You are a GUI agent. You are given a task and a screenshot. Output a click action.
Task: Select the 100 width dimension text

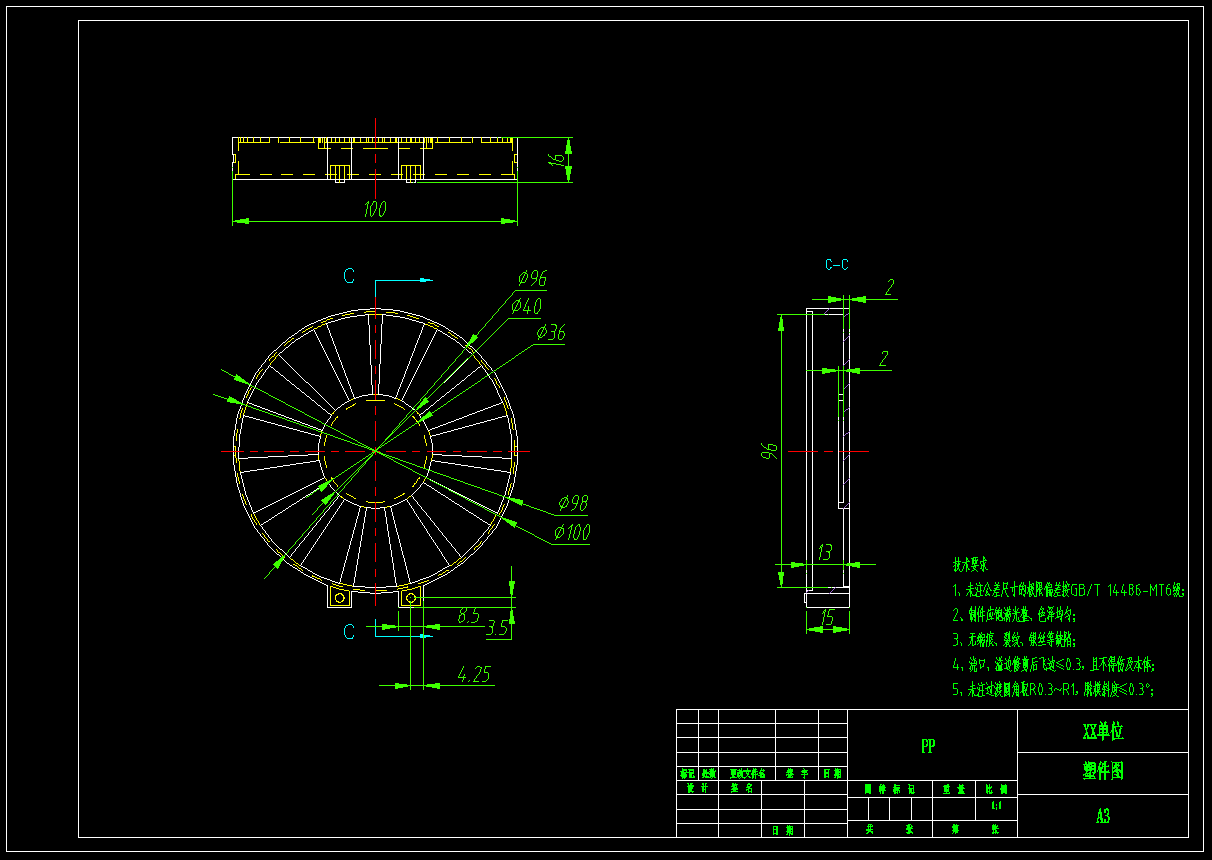click(375, 209)
